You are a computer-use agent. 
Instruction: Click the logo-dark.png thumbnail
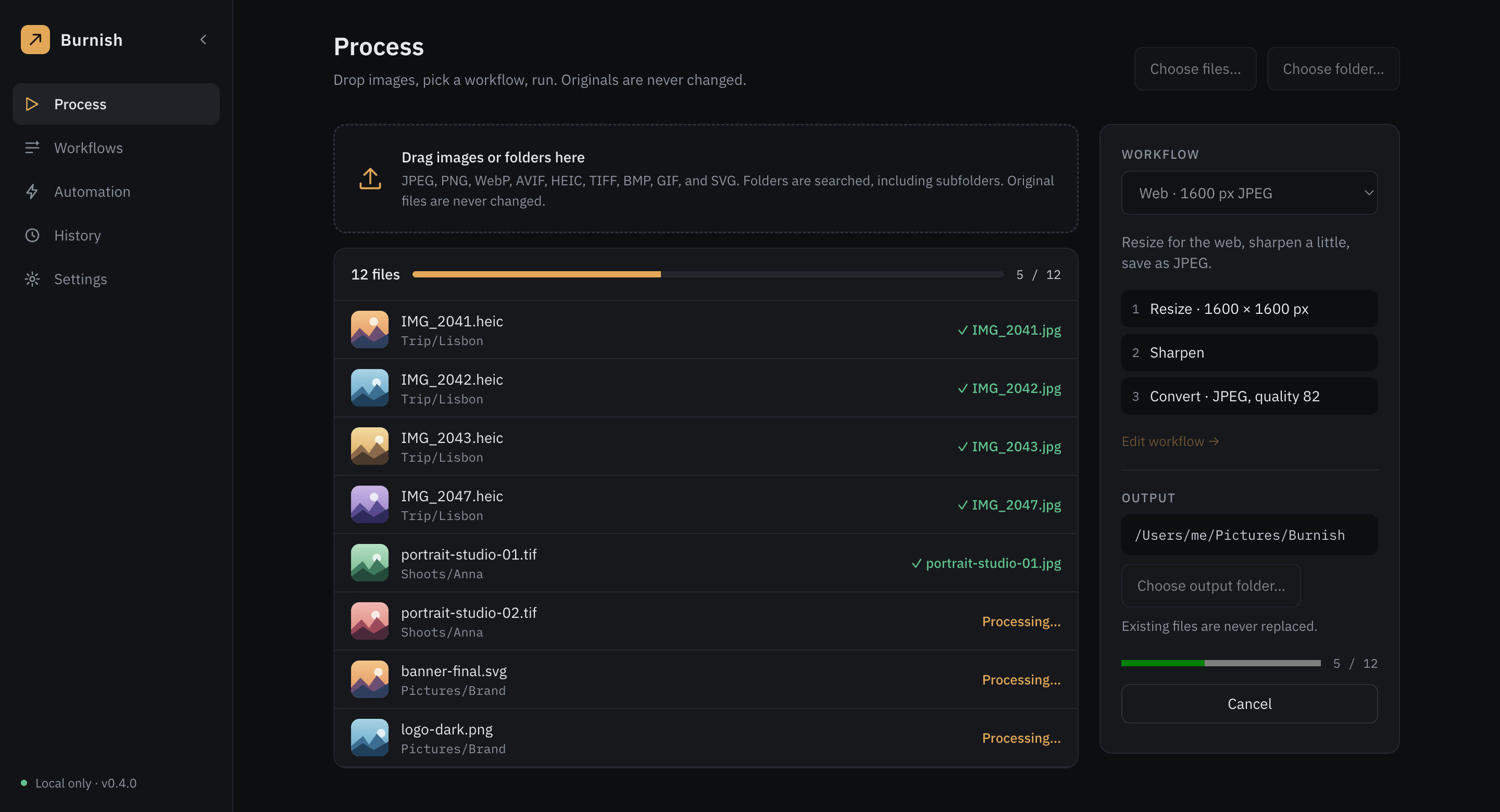tap(370, 738)
